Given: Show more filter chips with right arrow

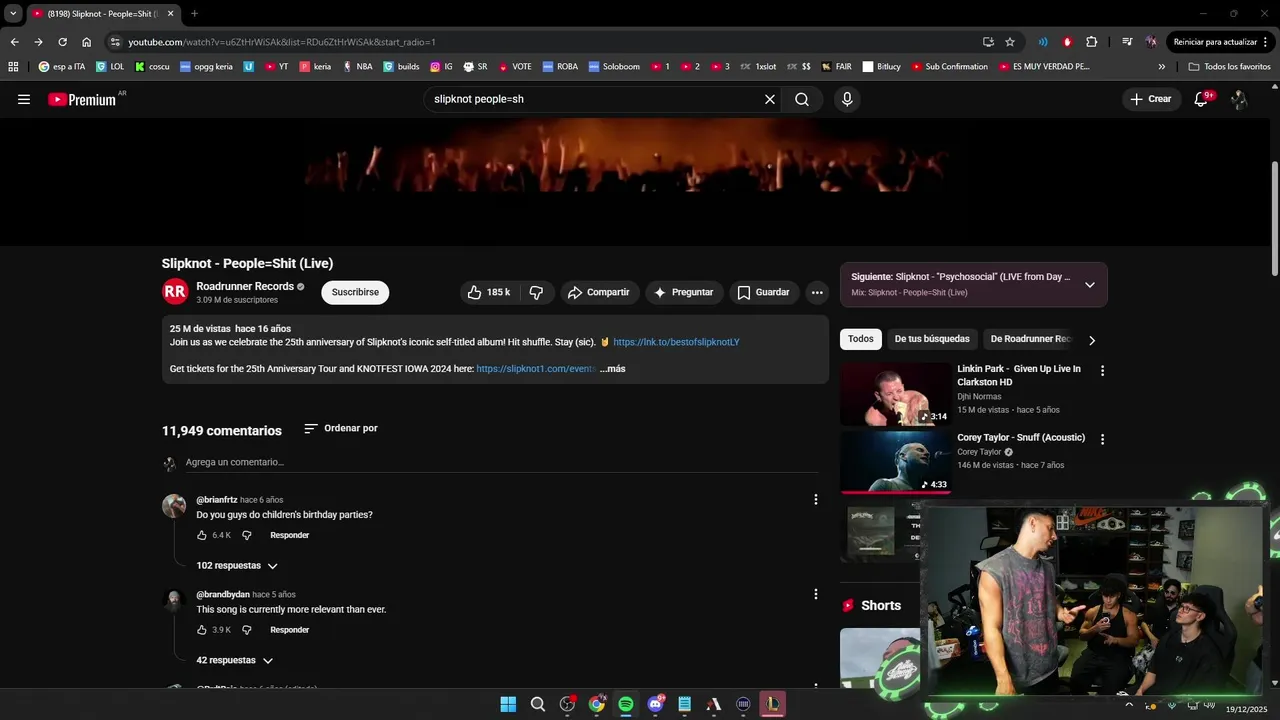Looking at the screenshot, I should pyautogui.click(x=1092, y=340).
